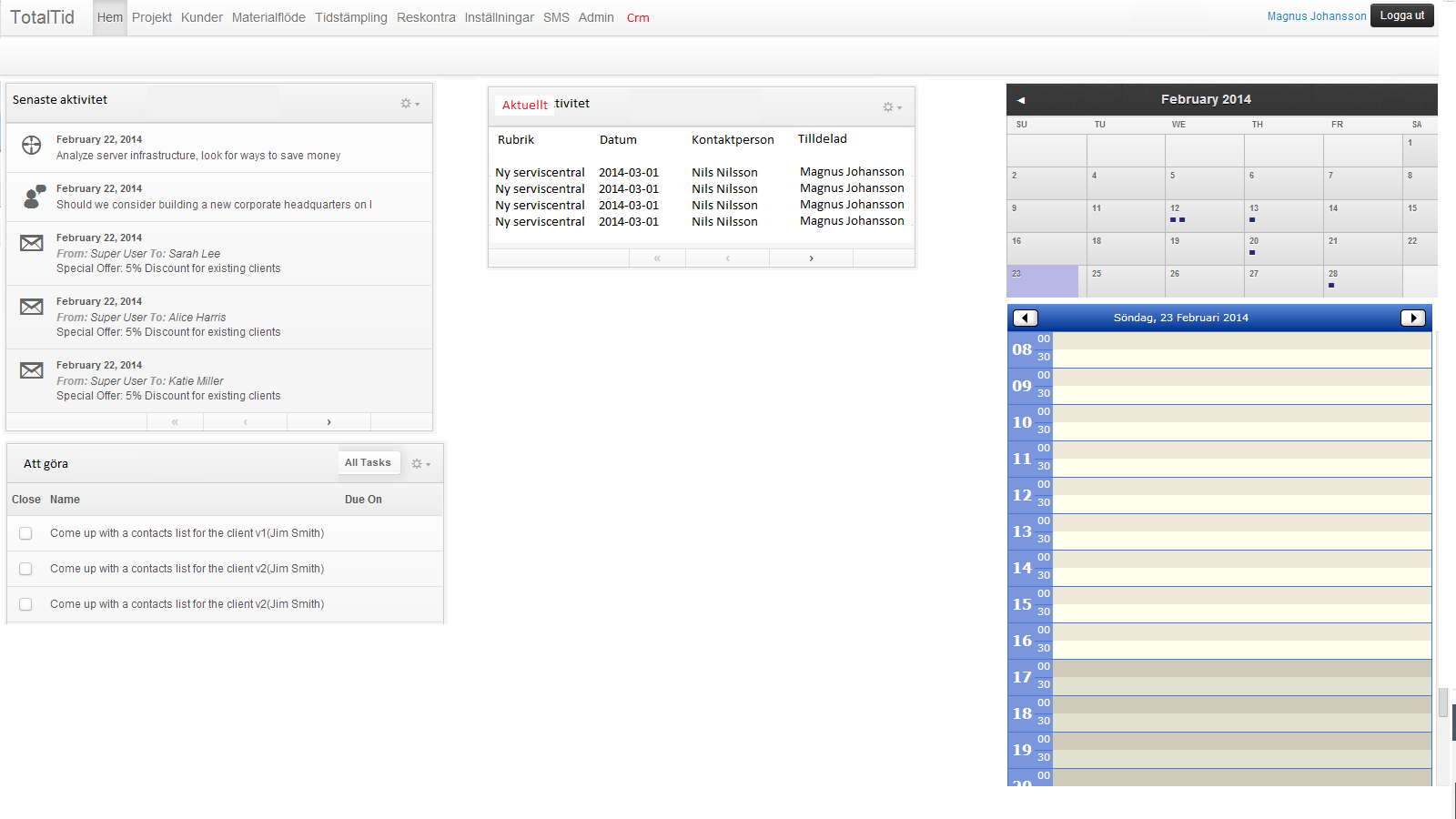The height and width of the screenshot is (819, 1456).
Task: Select February 20 in the calendar
Action: click(1282, 248)
